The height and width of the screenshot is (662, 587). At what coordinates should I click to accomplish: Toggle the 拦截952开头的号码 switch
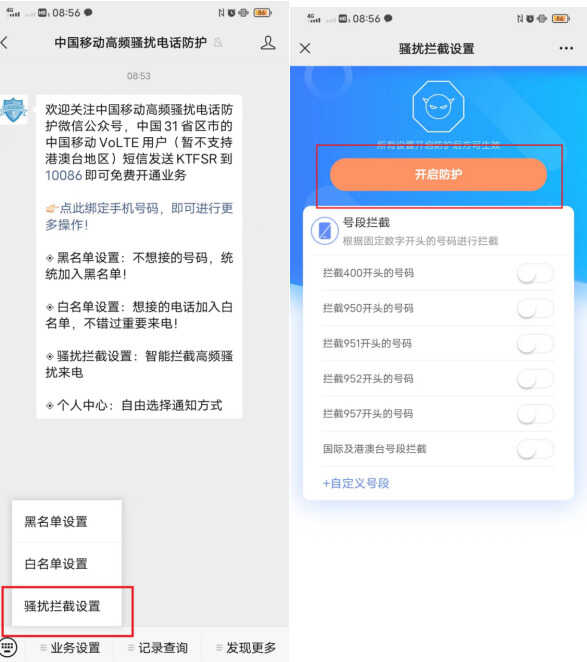pos(535,379)
